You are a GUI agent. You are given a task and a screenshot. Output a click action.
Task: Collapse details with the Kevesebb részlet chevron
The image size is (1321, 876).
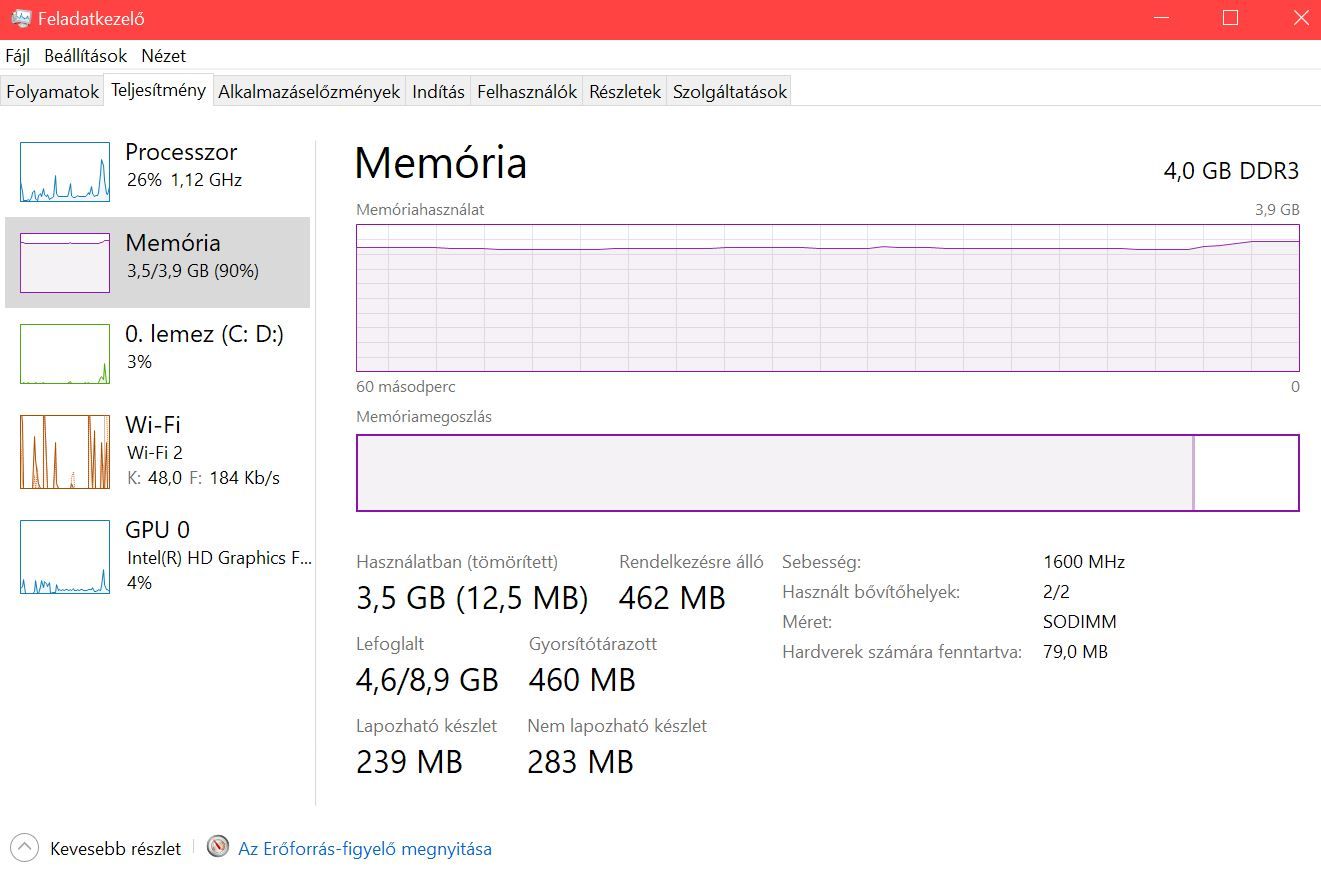tap(24, 848)
